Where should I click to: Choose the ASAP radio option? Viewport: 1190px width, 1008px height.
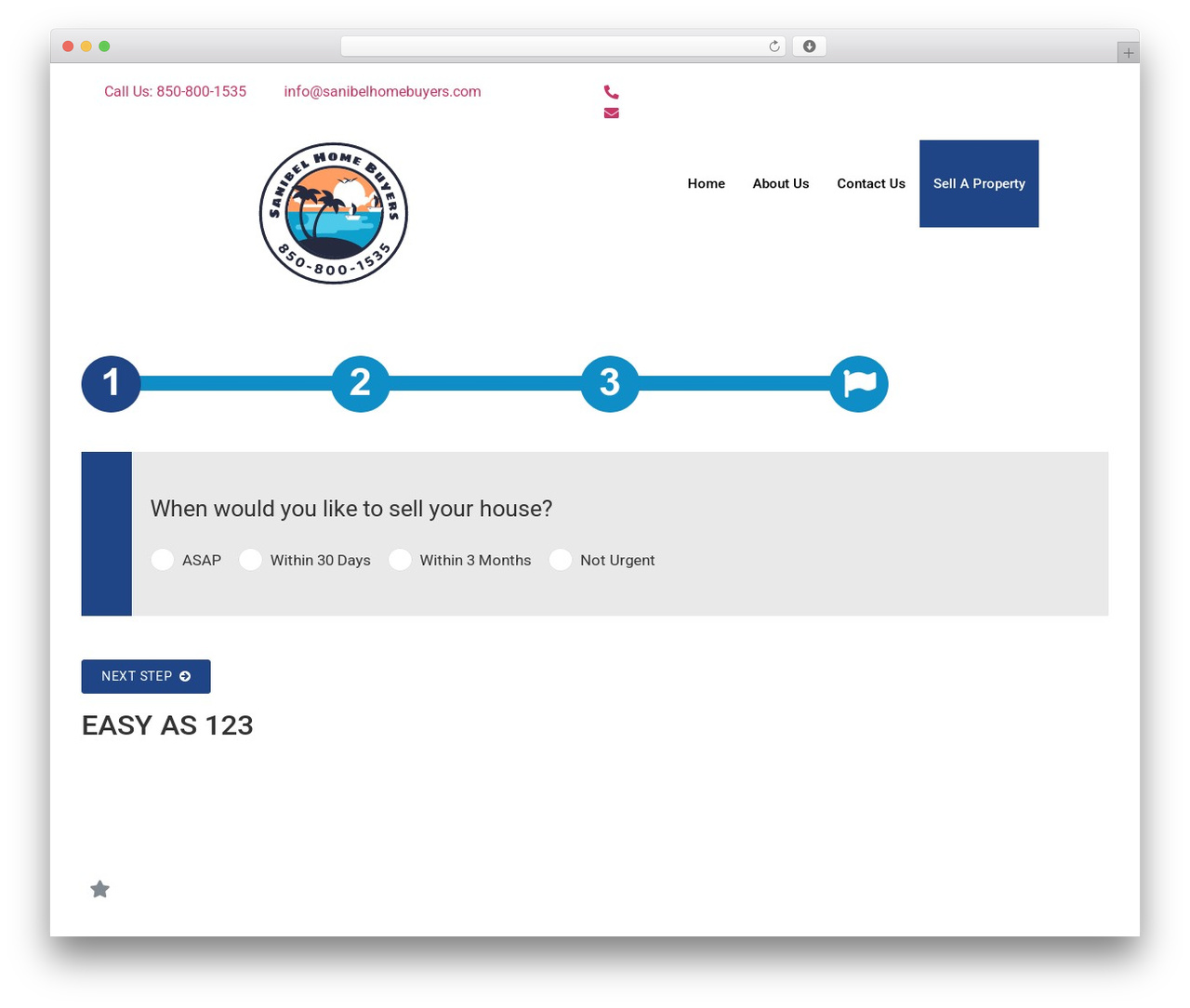click(x=163, y=560)
